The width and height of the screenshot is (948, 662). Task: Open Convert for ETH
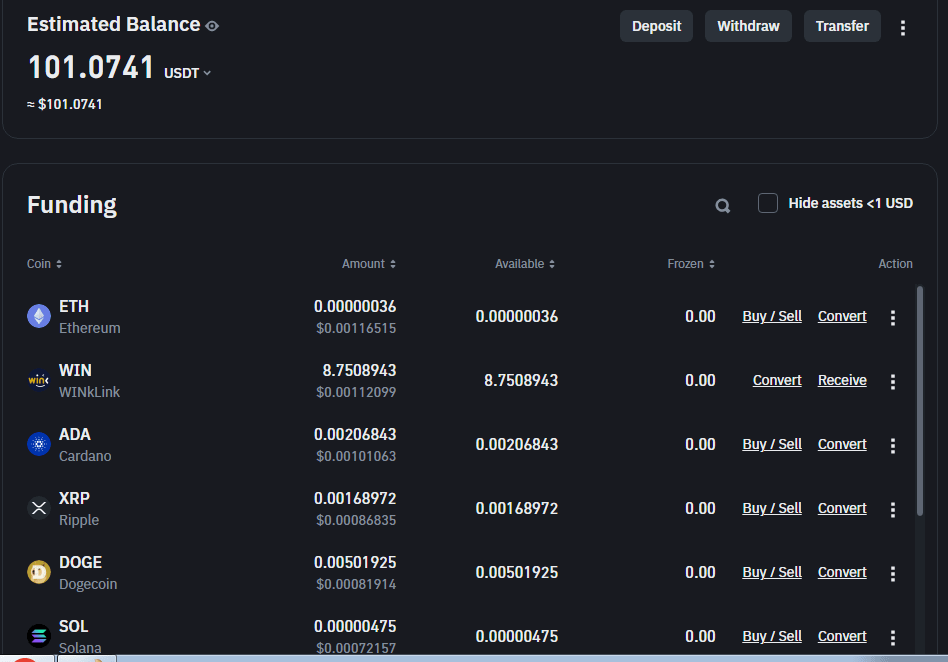coord(842,316)
